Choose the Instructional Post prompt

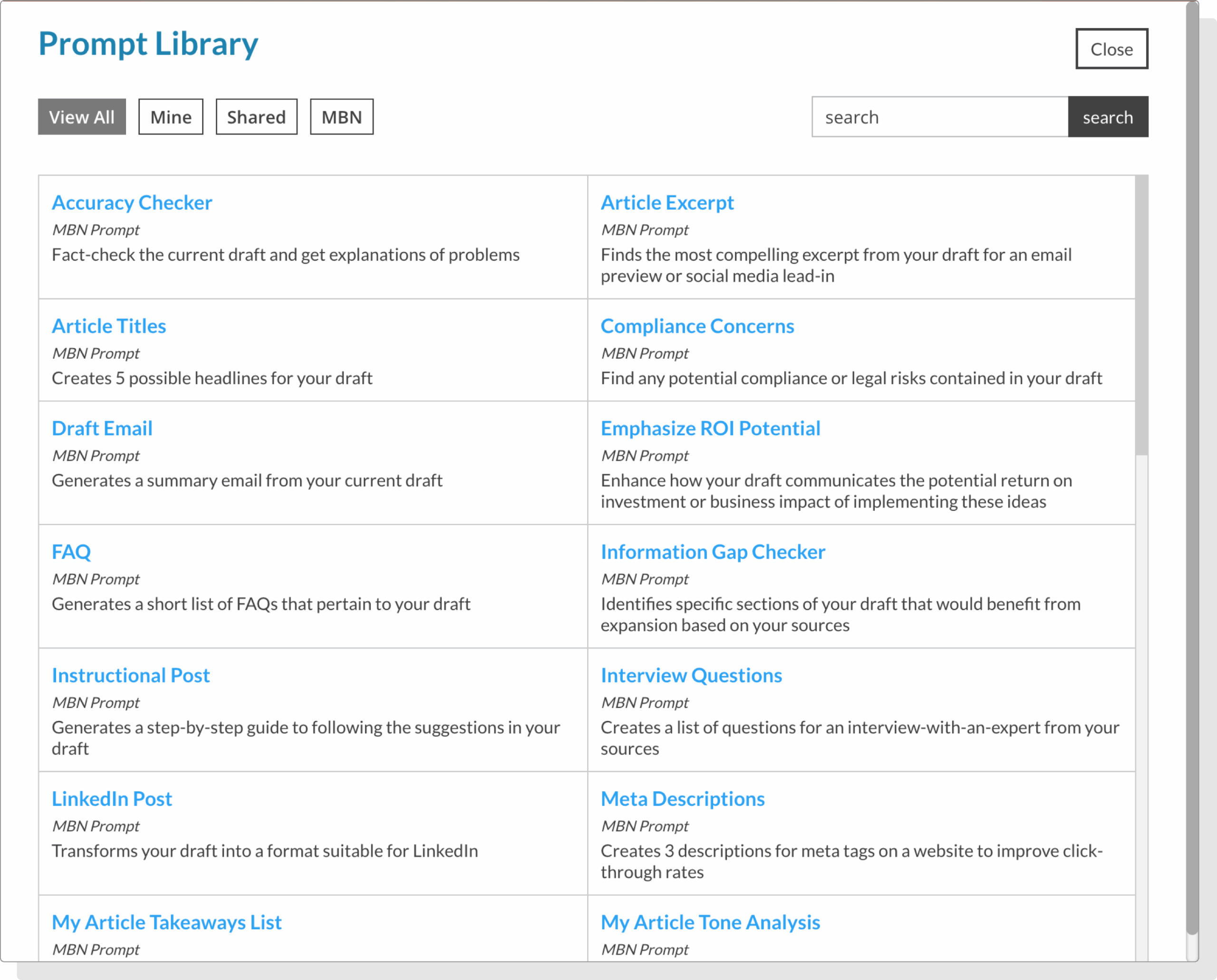click(130, 676)
